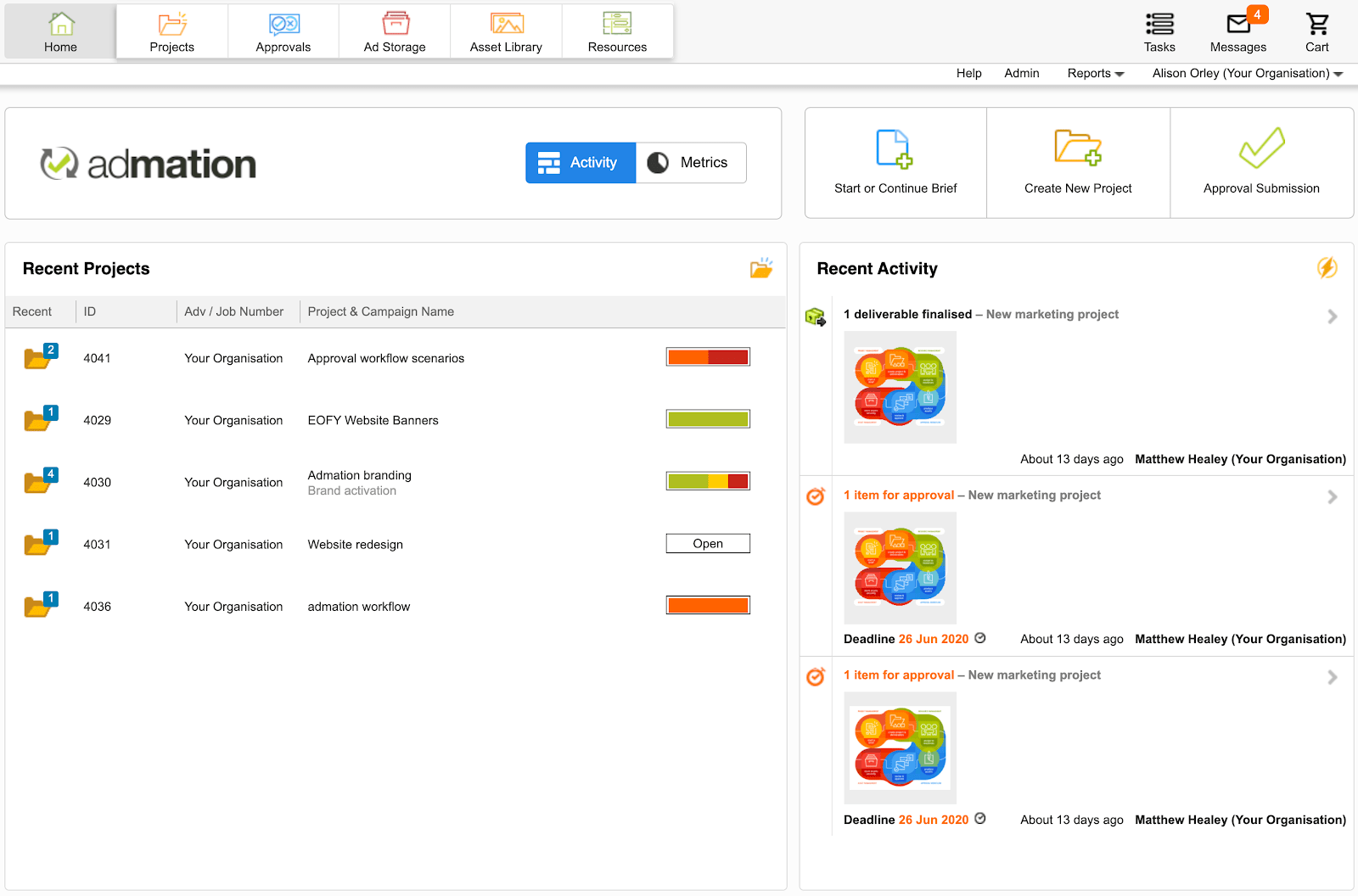Click Create New Project

[1078, 161]
